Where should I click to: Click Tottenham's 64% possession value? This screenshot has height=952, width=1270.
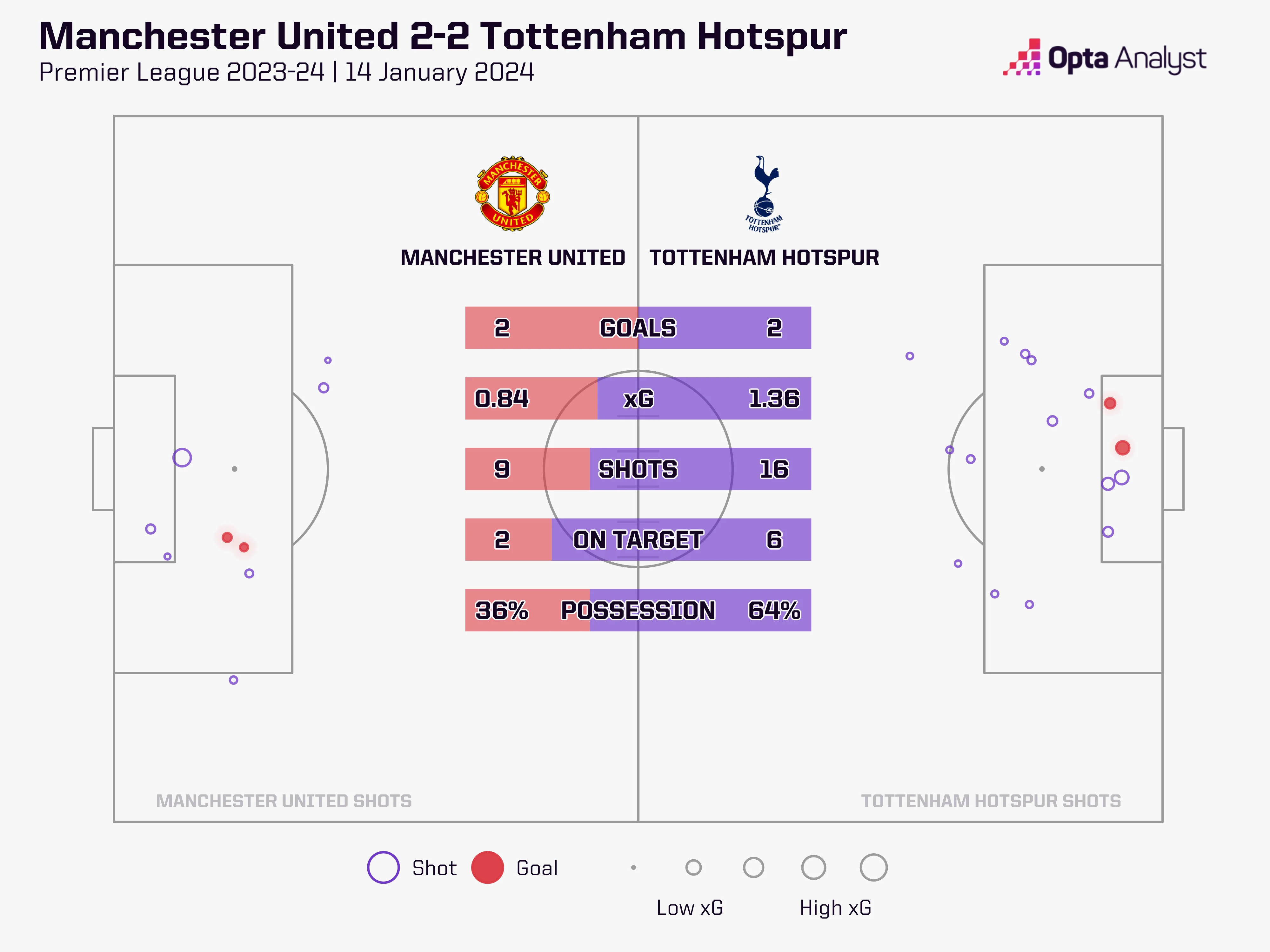(x=774, y=611)
